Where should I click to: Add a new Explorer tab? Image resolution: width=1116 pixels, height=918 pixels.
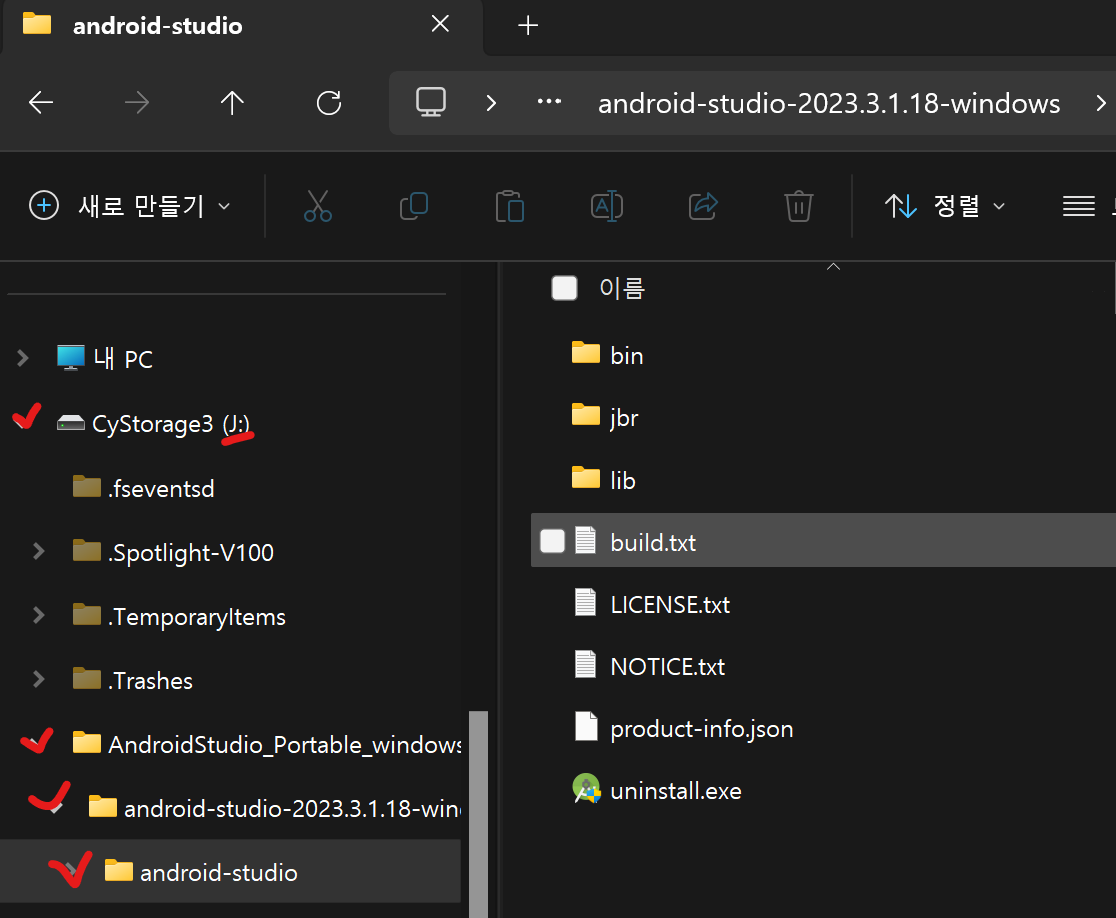(x=527, y=26)
